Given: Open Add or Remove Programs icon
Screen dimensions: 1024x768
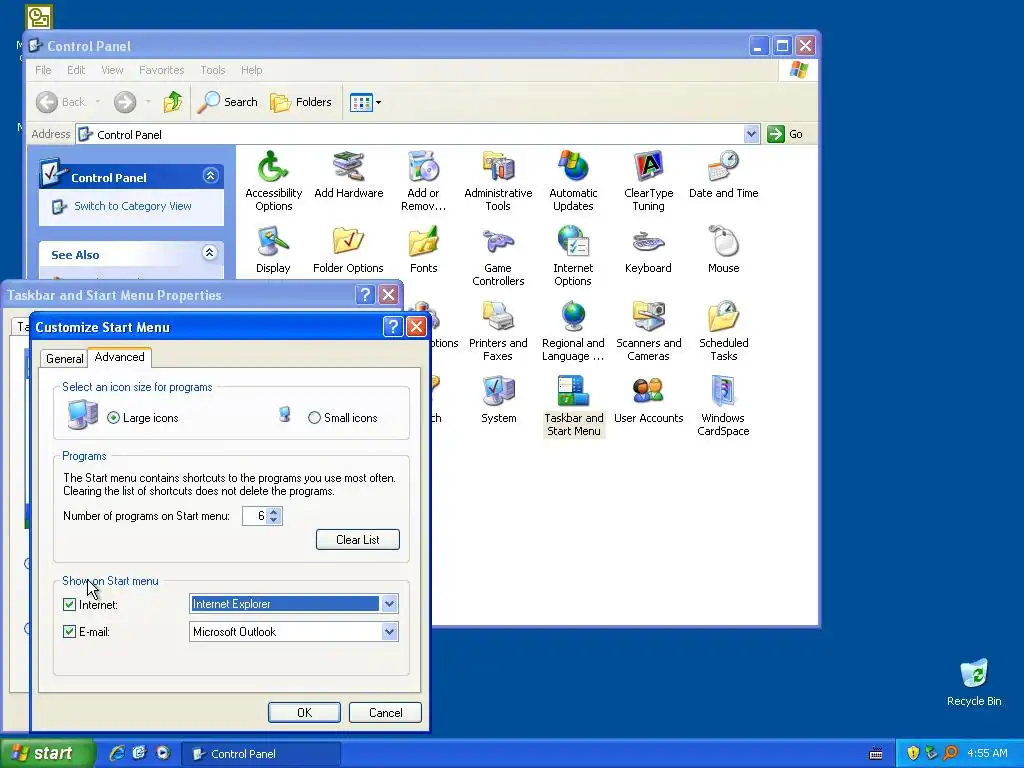Looking at the screenshot, I should point(423,181).
